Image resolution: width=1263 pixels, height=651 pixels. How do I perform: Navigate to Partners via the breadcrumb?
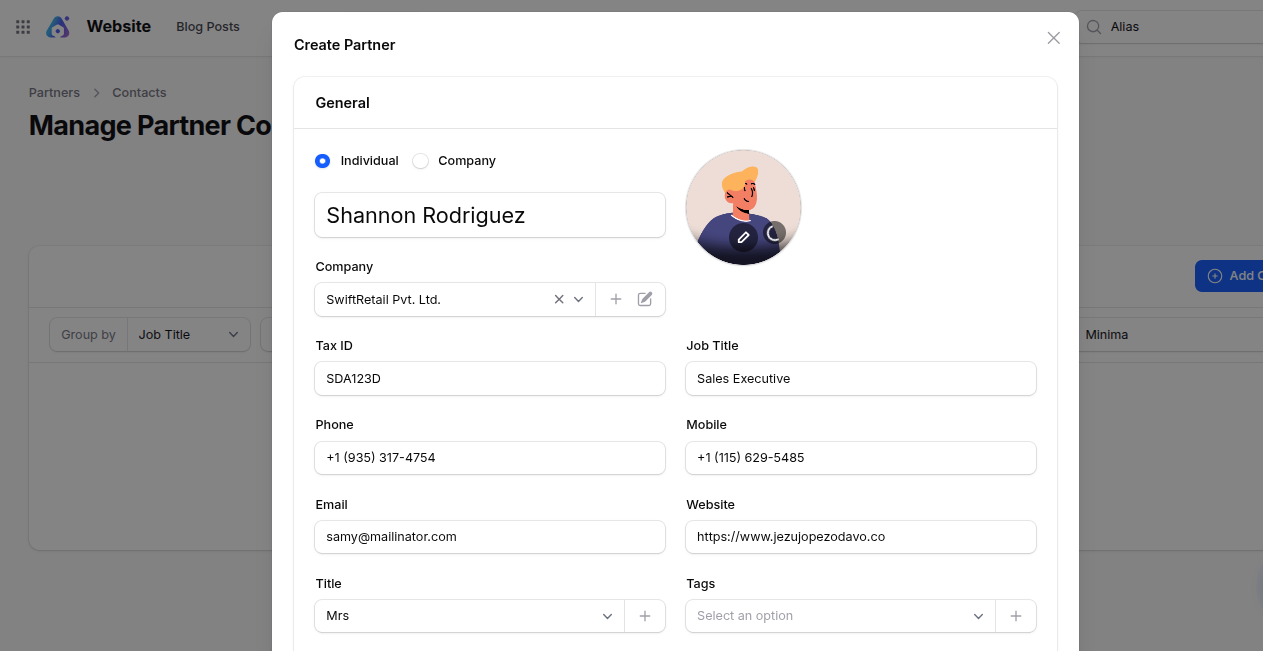(53, 92)
